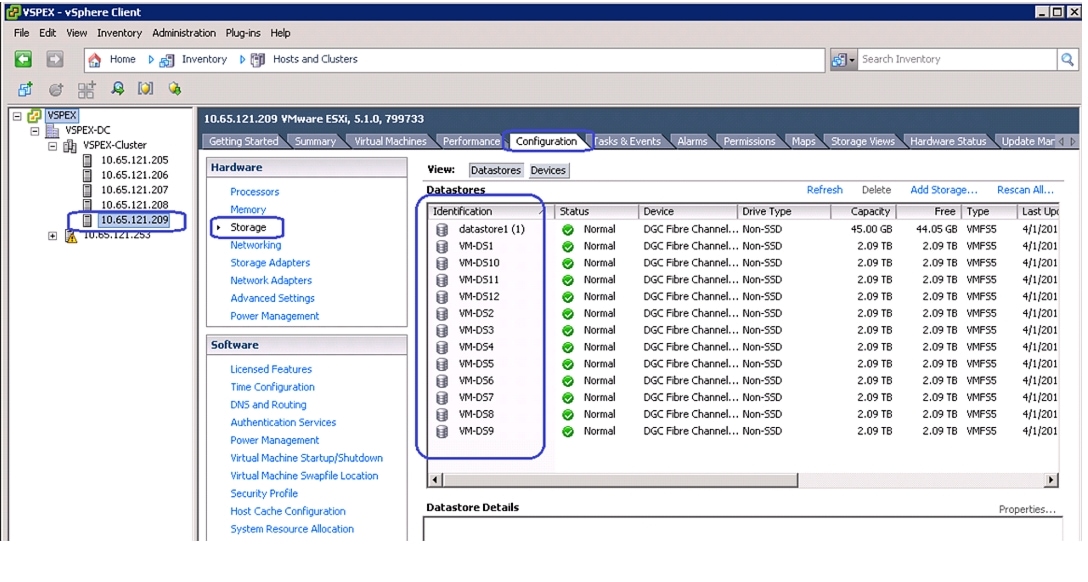Click inside the Search Inventory field
This screenshot has width=1088, height=582.
pos(957,60)
